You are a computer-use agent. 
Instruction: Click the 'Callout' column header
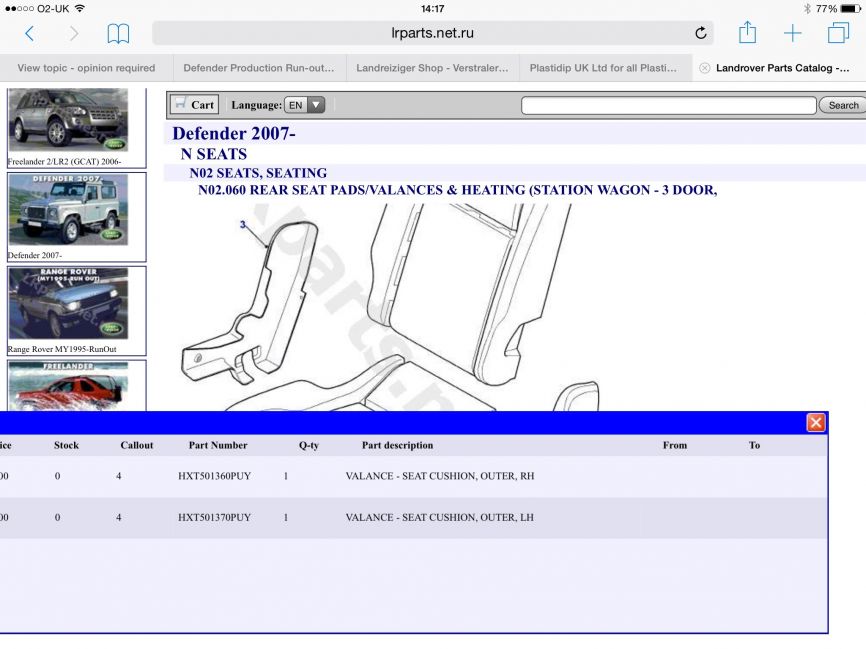click(x=136, y=445)
